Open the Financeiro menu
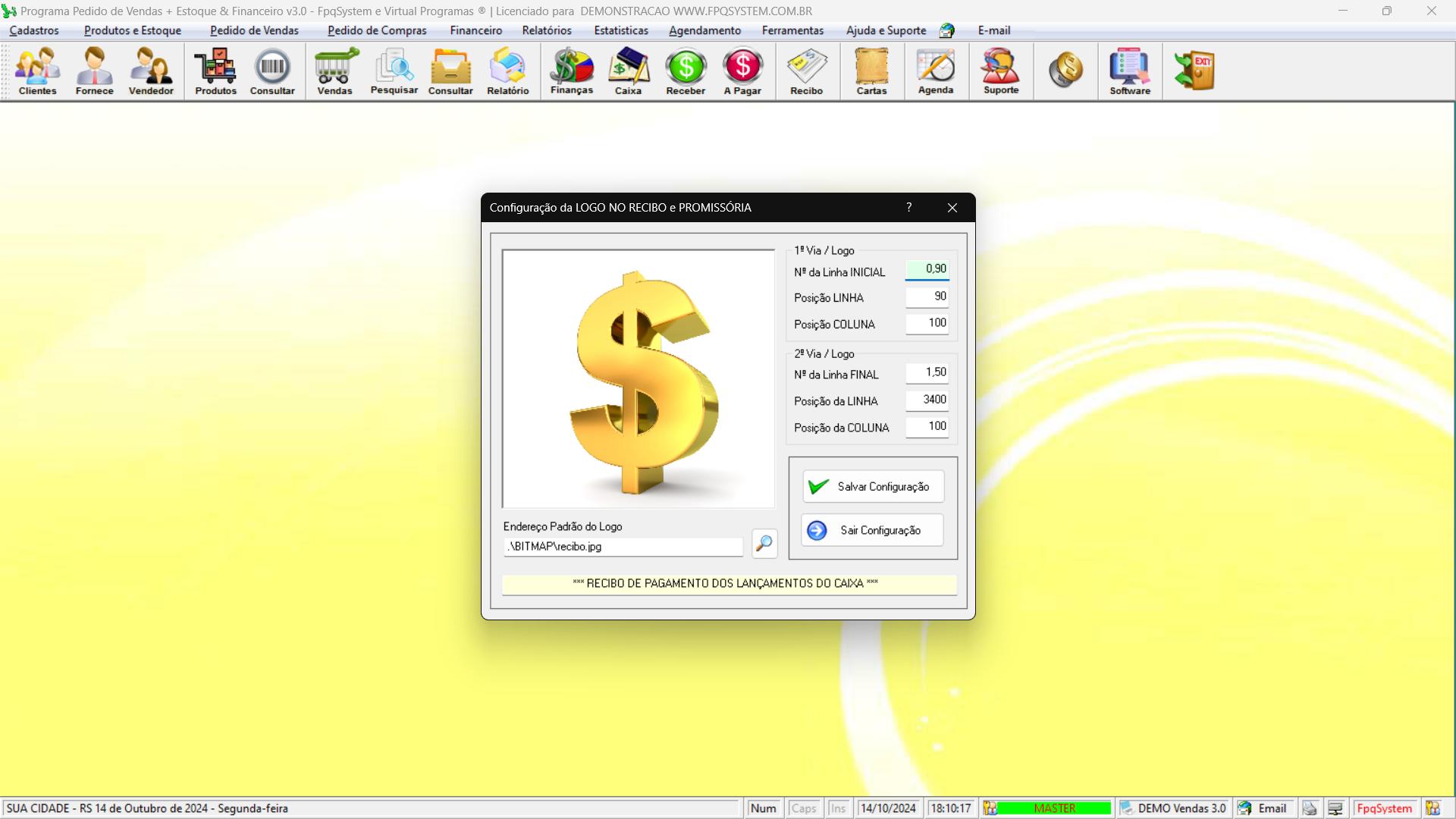 tap(475, 30)
